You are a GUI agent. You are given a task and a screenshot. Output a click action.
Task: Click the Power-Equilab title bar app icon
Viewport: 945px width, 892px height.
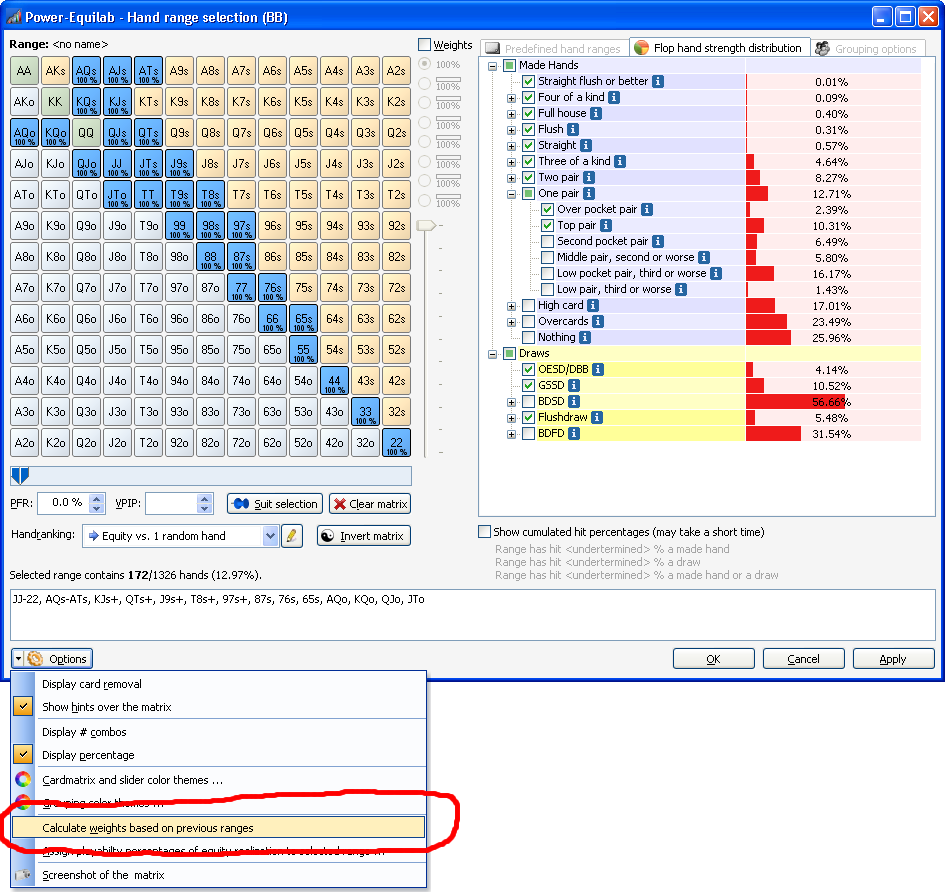pos(13,17)
